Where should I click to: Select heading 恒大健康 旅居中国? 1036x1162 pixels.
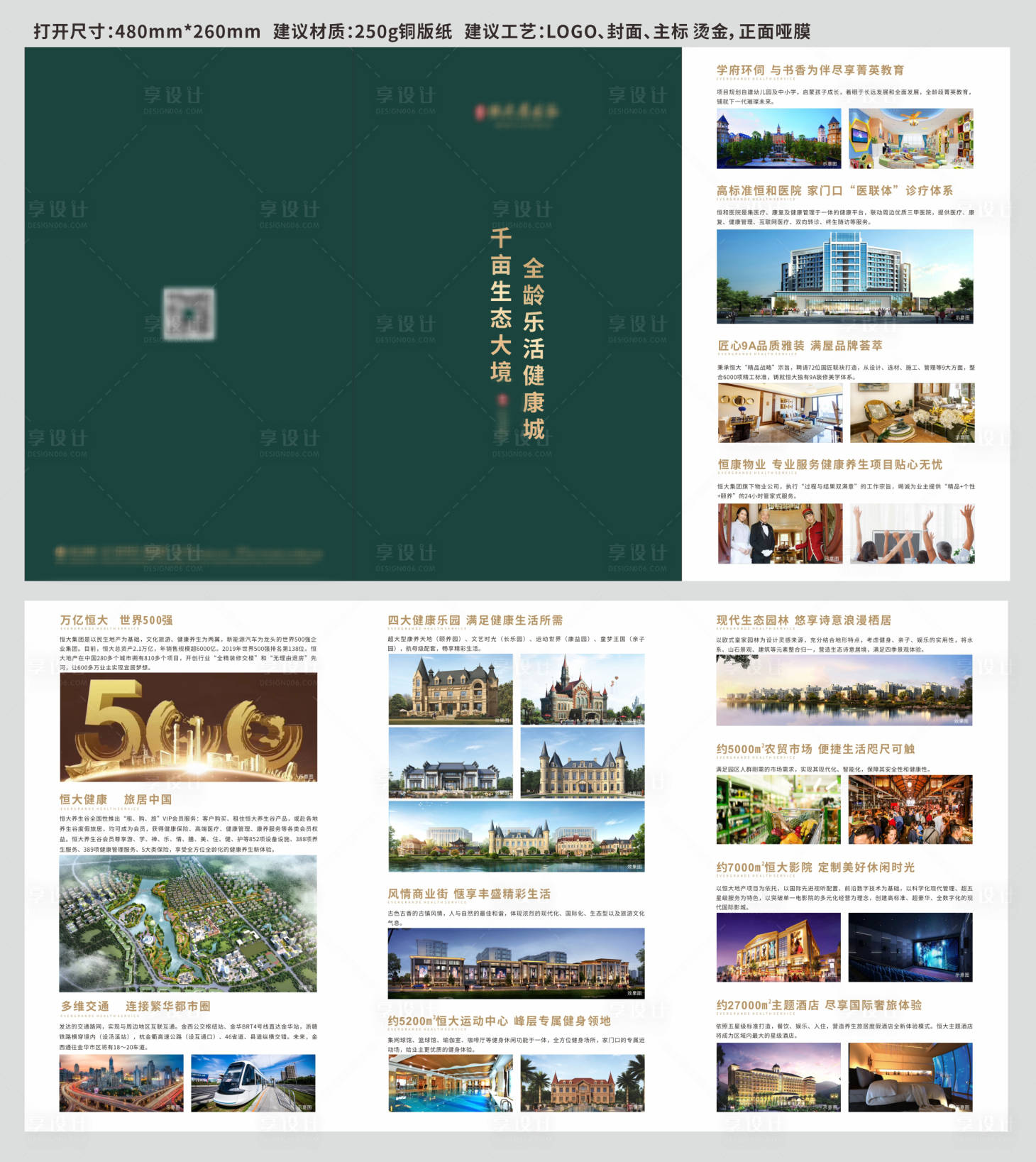tap(116, 799)
